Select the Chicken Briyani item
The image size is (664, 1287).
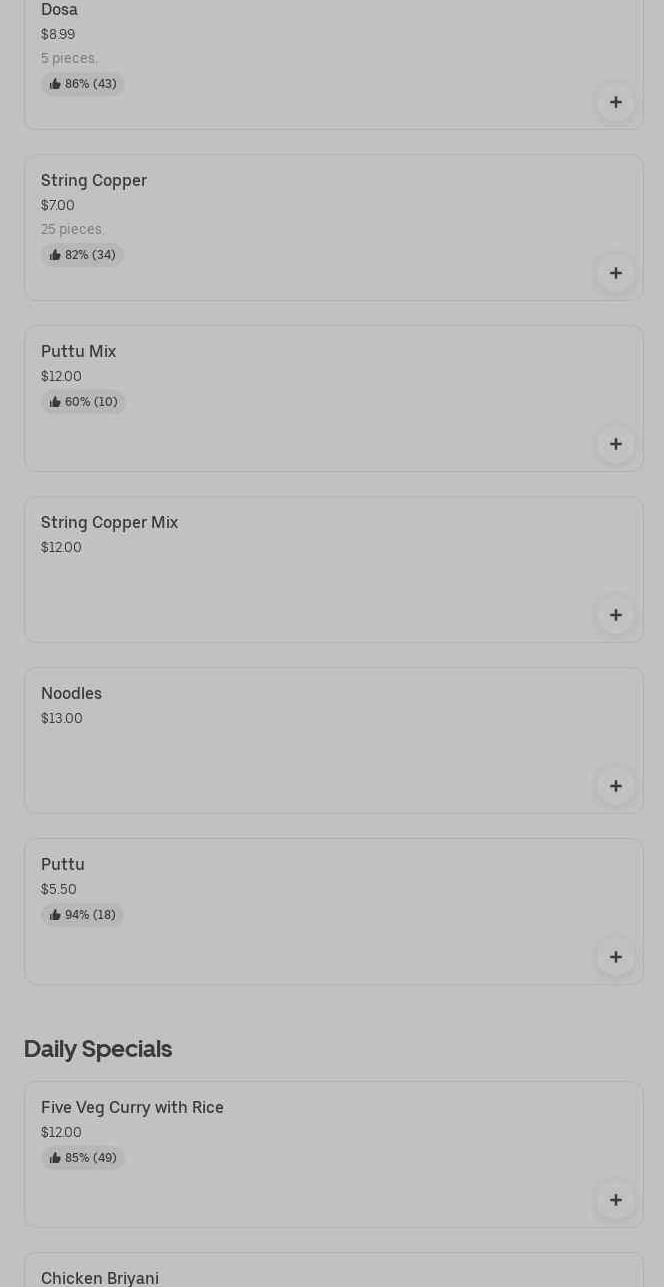pyautogui.click(x=100, y=1278)
